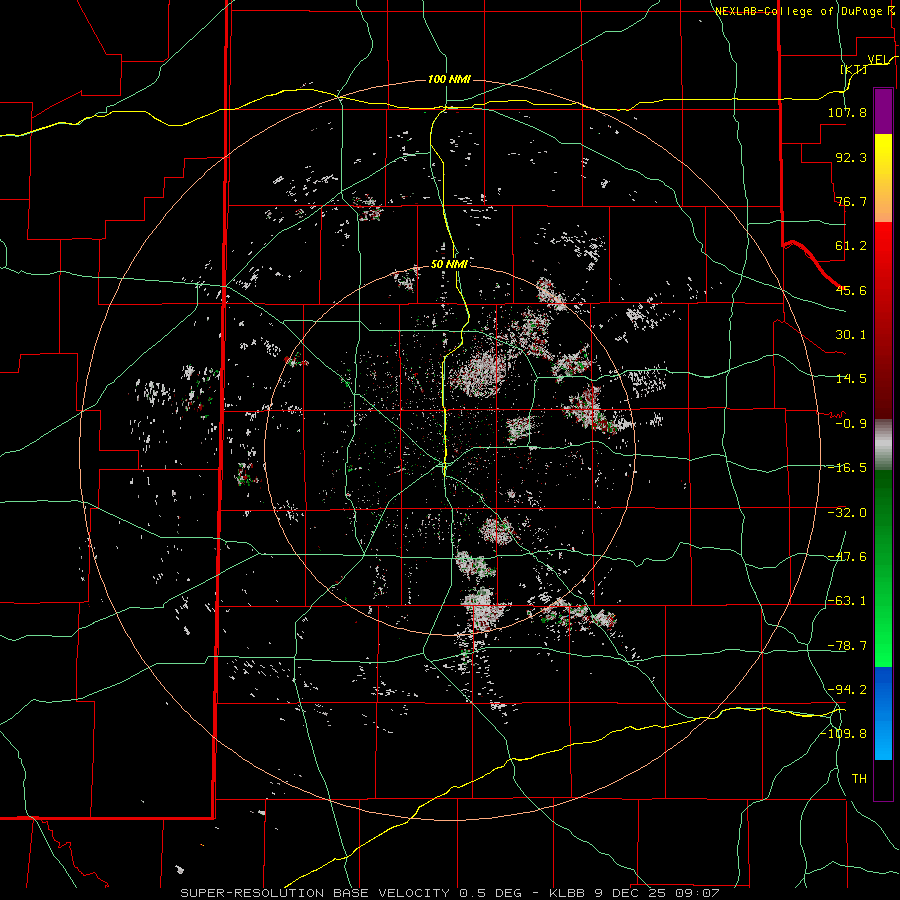Click the 50 NMI range ring label

[x=449, y=265]
